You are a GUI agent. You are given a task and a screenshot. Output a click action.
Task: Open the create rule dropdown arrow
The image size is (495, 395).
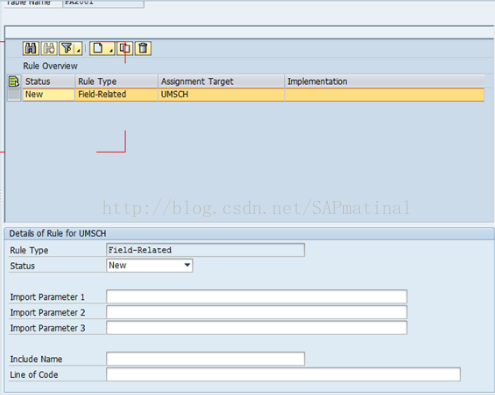[111, 50]
